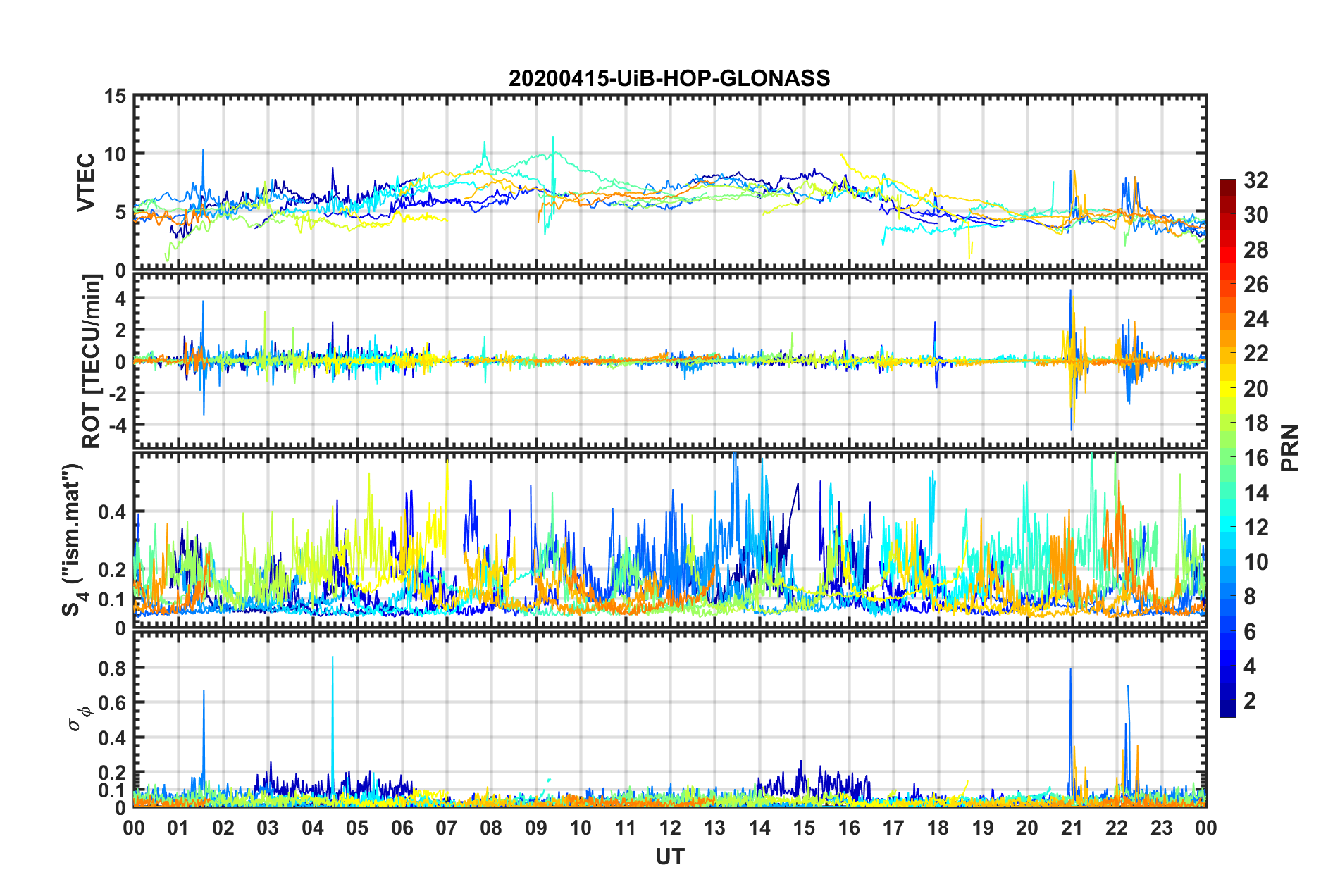Click the 19 hour tick on the UT axis
This screenshot has height=896, width=1340.
[x=983, y=828]
